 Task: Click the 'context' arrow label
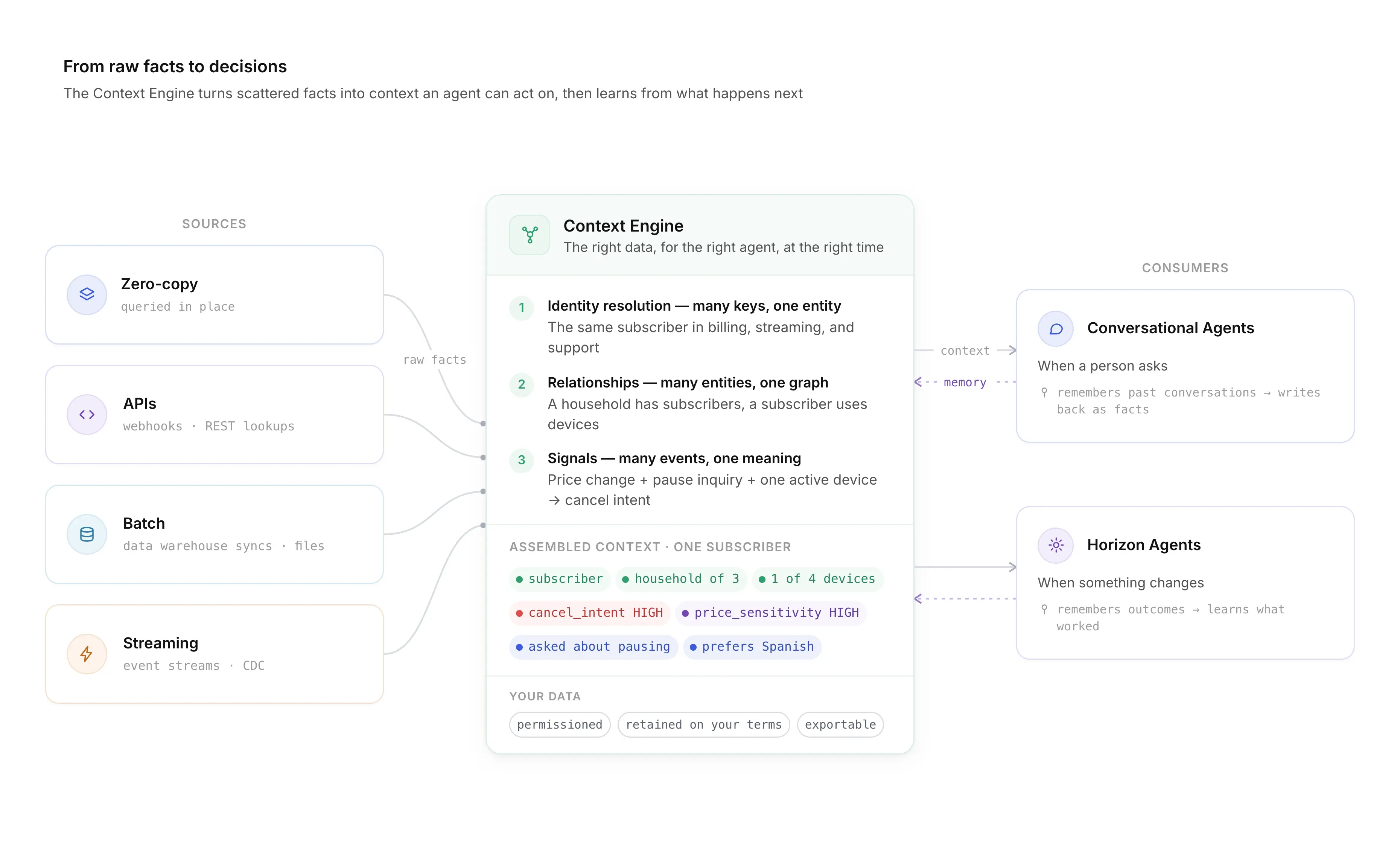(x=965, y=350)
